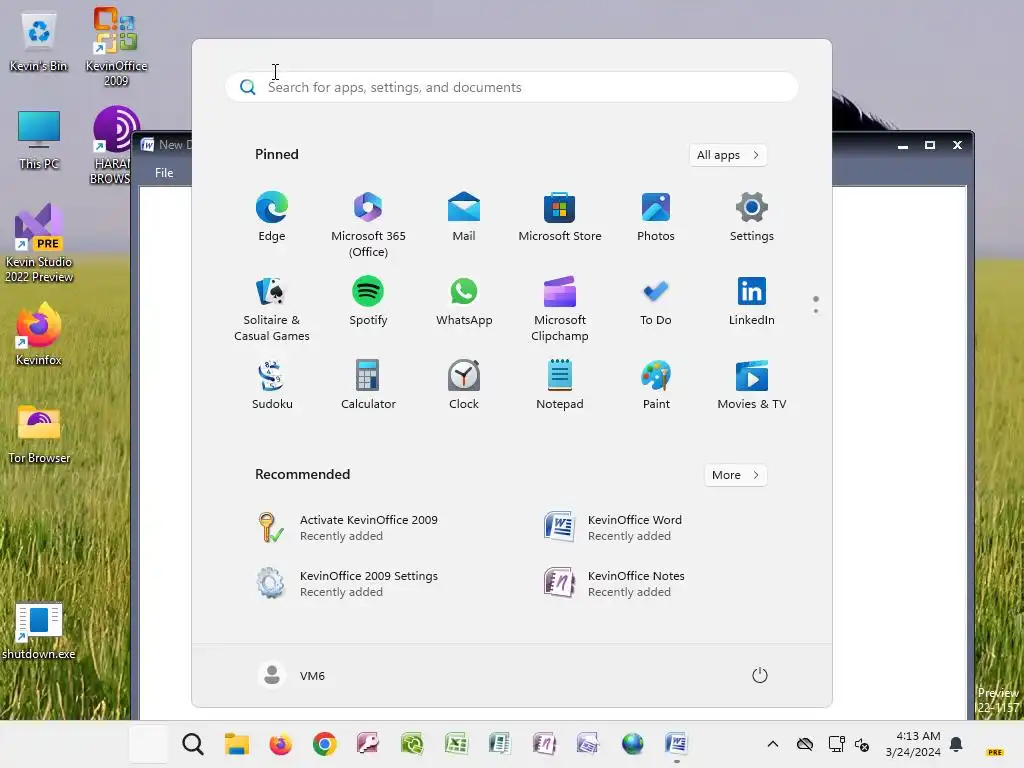Open Edge from pinned apps
The width and height of the screenshot is (1024, 768).
(x=272, y=217)
